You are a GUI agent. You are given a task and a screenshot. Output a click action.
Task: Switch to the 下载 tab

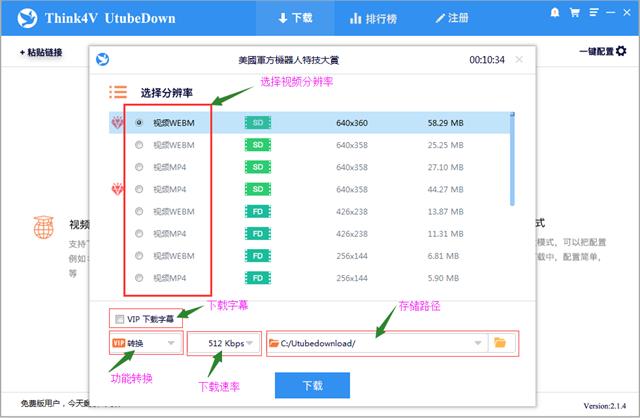pyautogui.click(x=295, y=18)
